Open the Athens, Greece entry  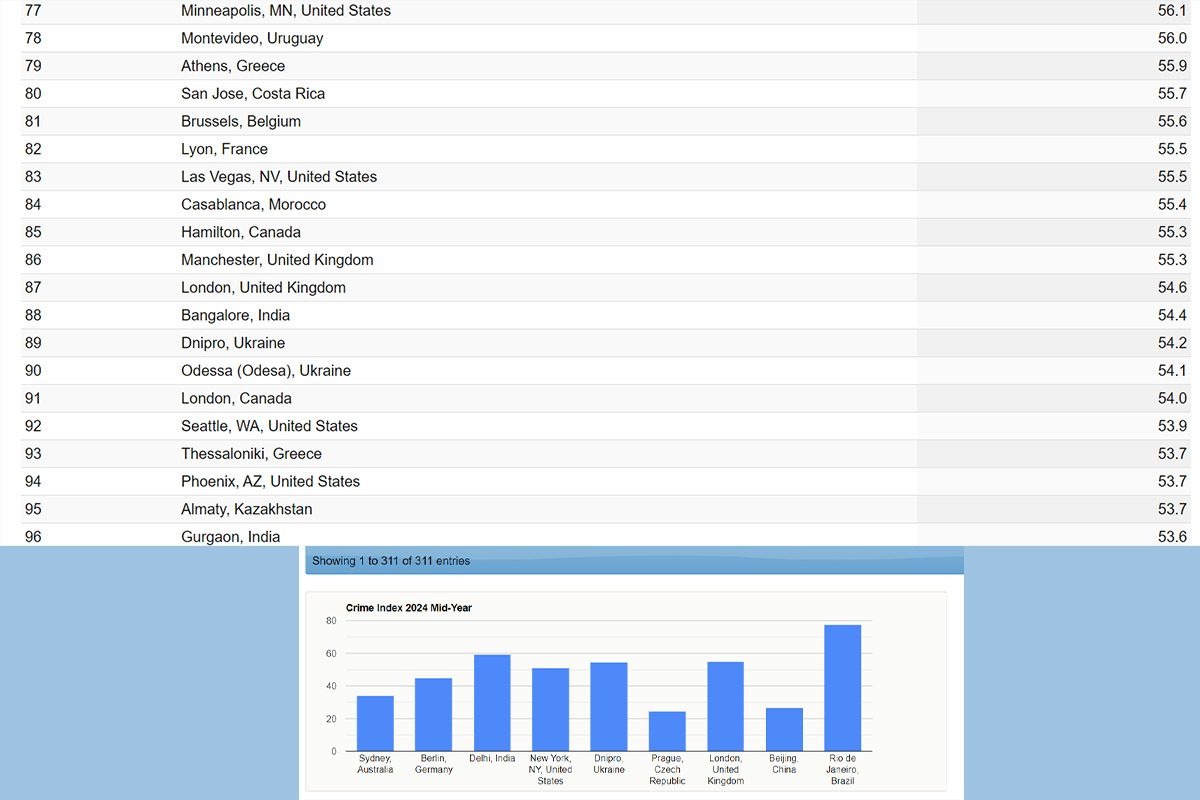click(233, 66)
